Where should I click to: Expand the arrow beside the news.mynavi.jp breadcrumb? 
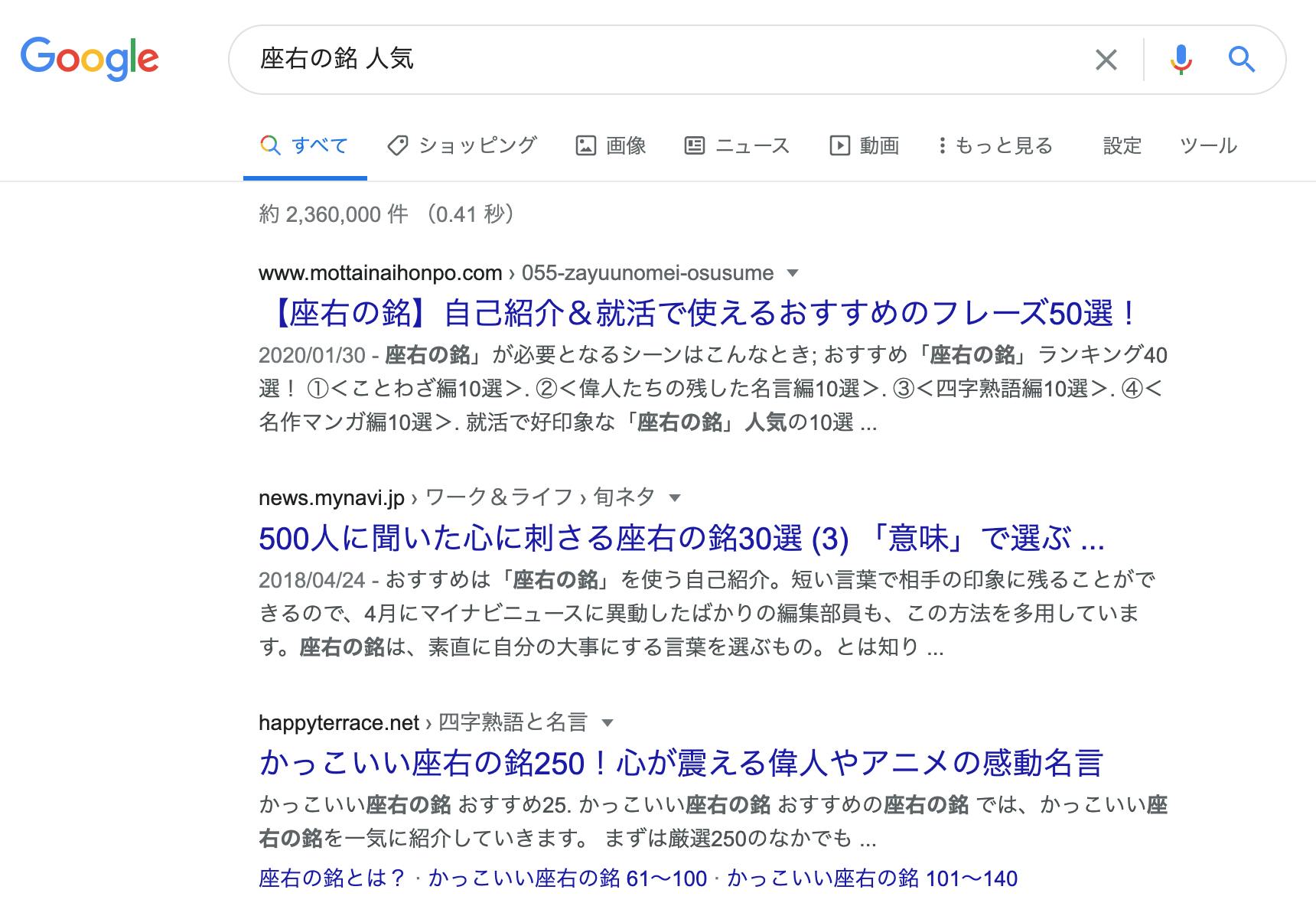675,498
